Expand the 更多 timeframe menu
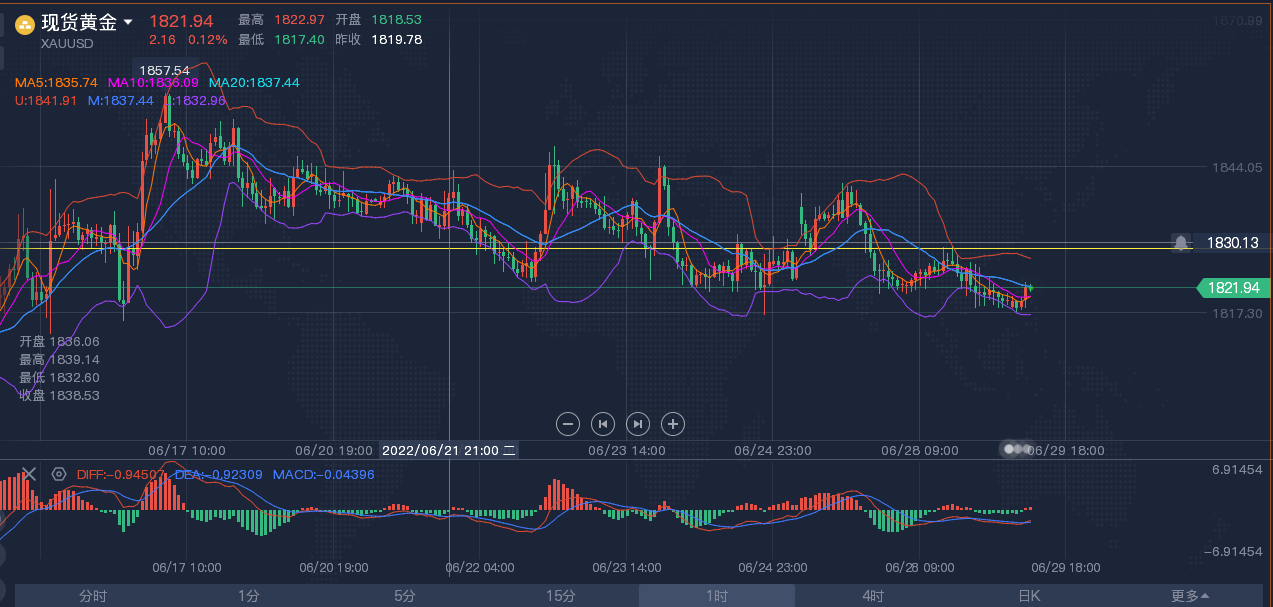This screenshot has width=1273, height=607. tap(1190, 596)
